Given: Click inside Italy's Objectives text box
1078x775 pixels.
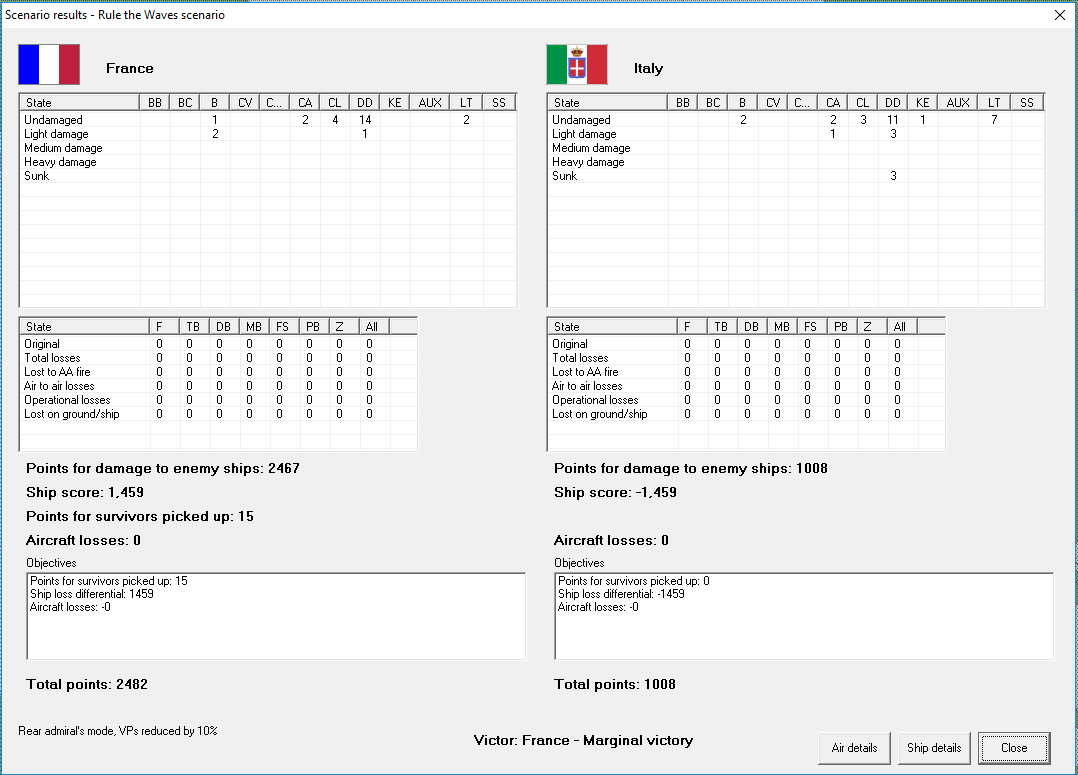Looking at the screenshot, I should click(x=803, y=630).
